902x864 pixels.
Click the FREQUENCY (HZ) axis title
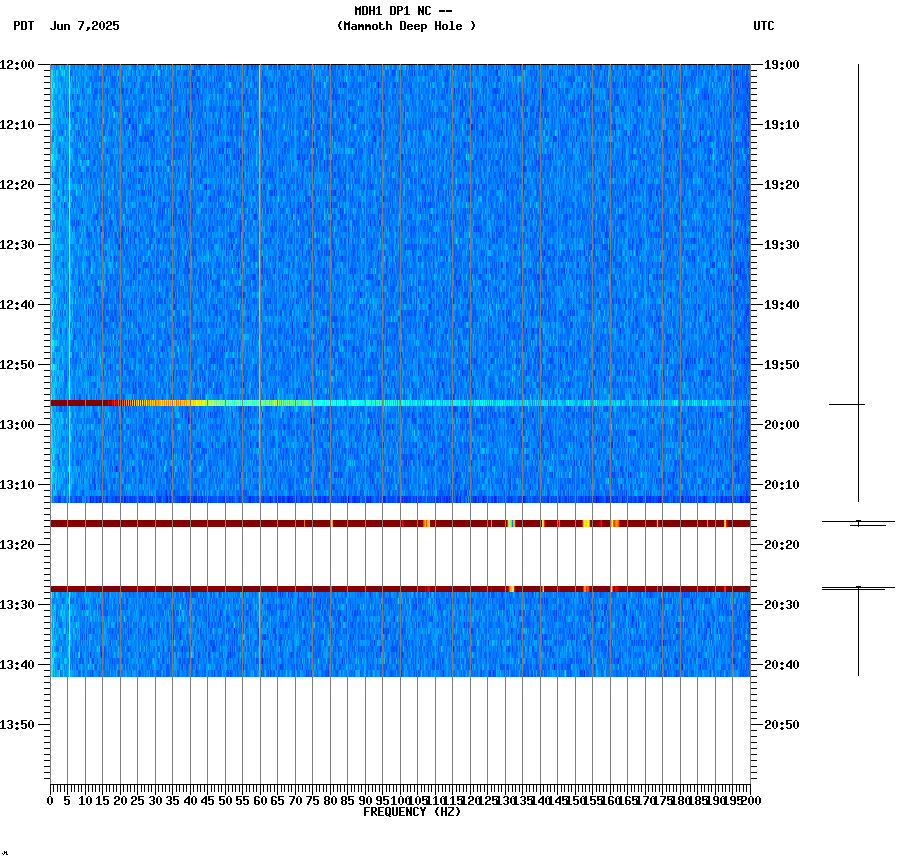click(413, 812)
